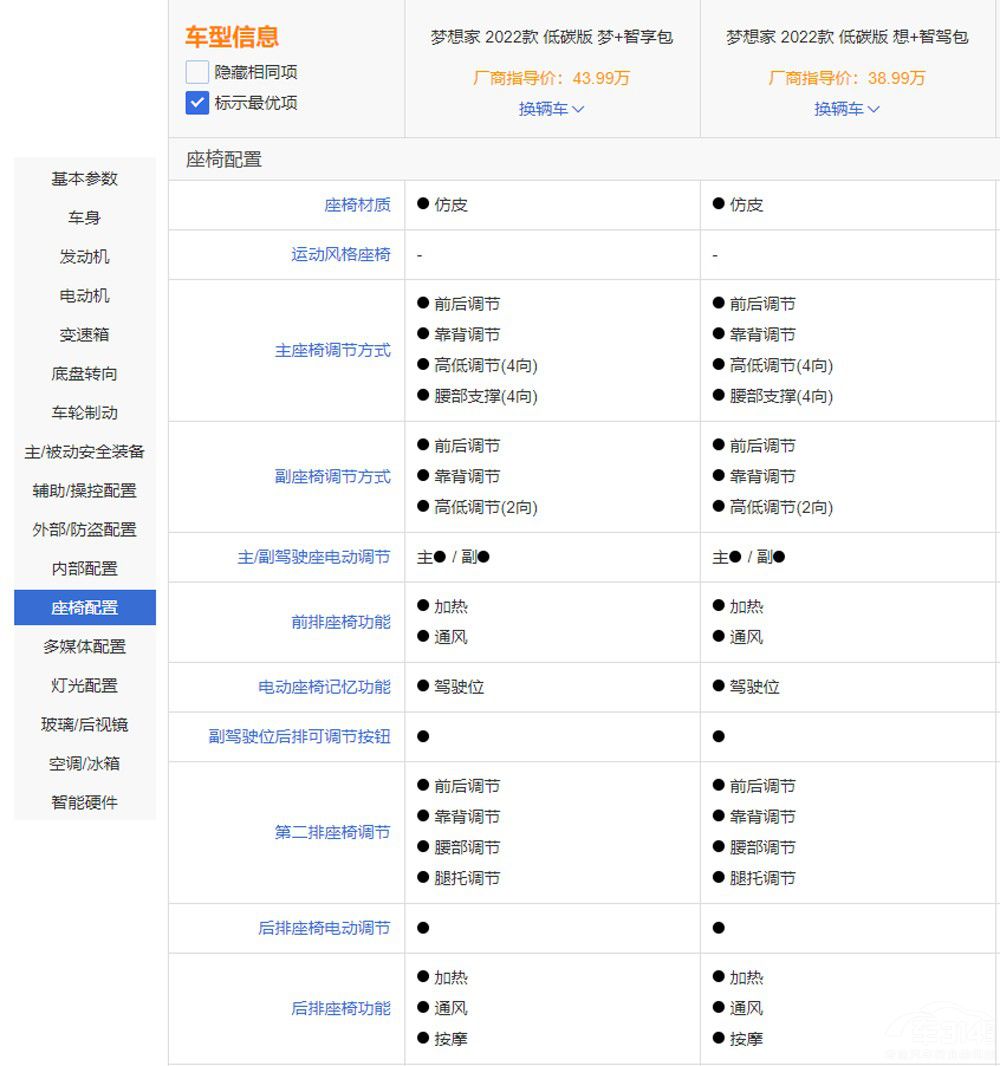Open 副驾驶位后排可调节按钮 parameter link

tap(299, 737)
